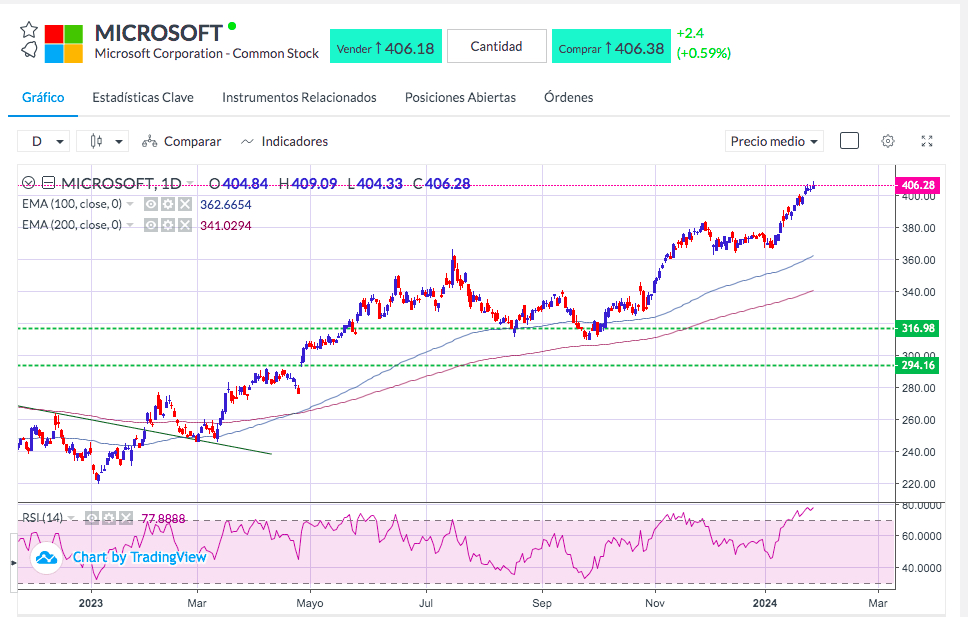Open chart settings gear icon
The image size is (968, 617).
coord(888,141)
